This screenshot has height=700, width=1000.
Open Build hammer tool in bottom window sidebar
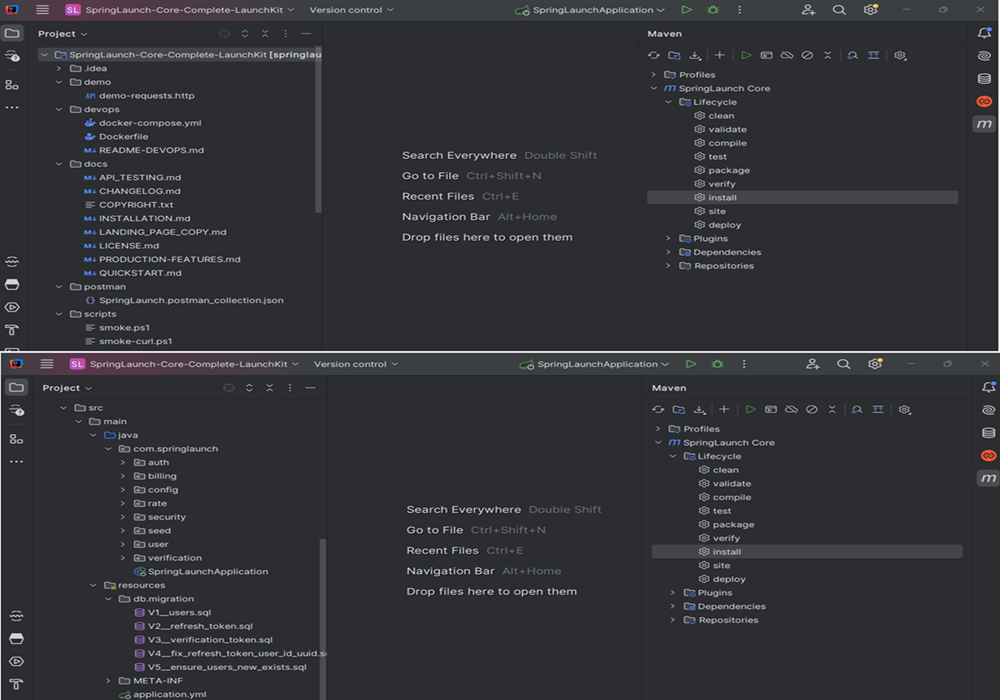(x=17, y=685)
